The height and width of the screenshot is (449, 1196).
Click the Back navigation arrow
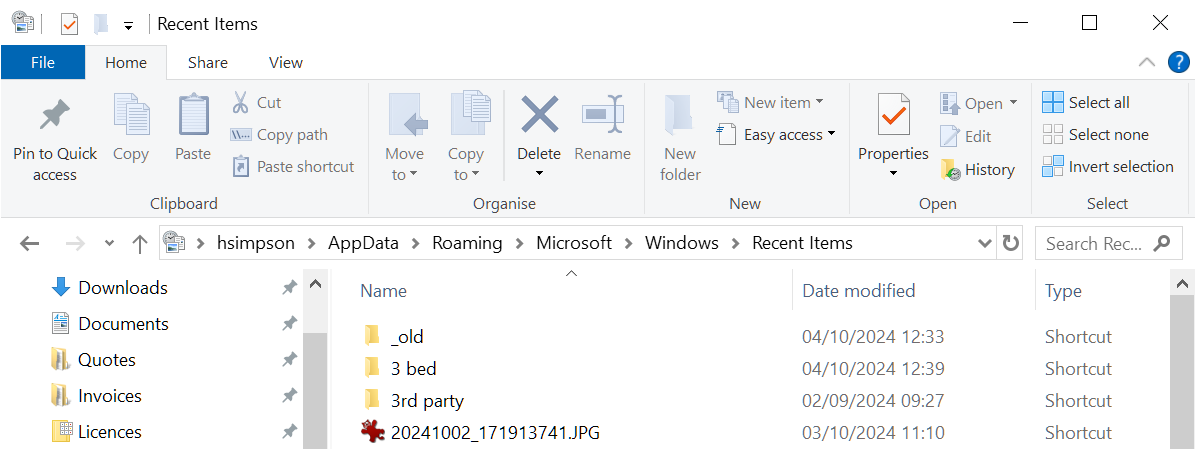pyautogui.click(x=29, y=244)
